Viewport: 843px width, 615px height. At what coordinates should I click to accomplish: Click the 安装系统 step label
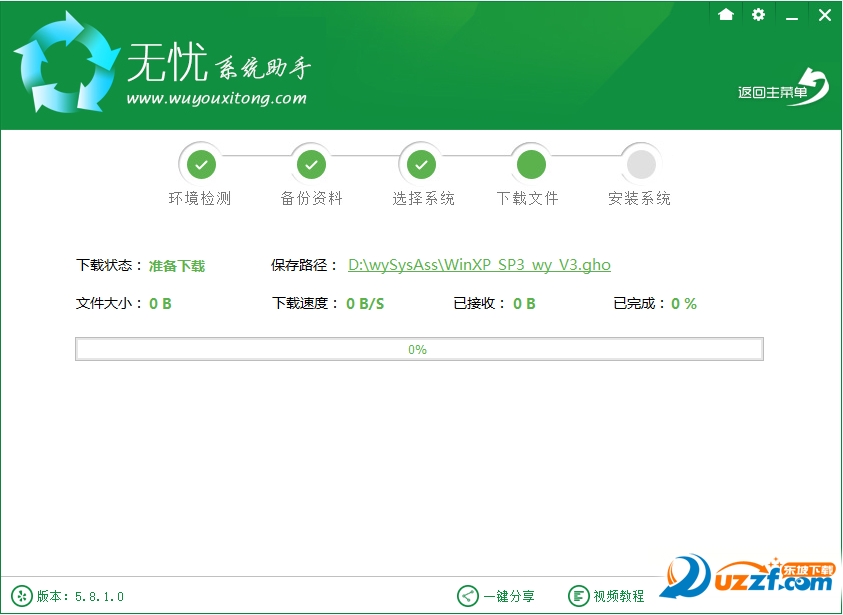pyautogui.click(x=639, y=198)
